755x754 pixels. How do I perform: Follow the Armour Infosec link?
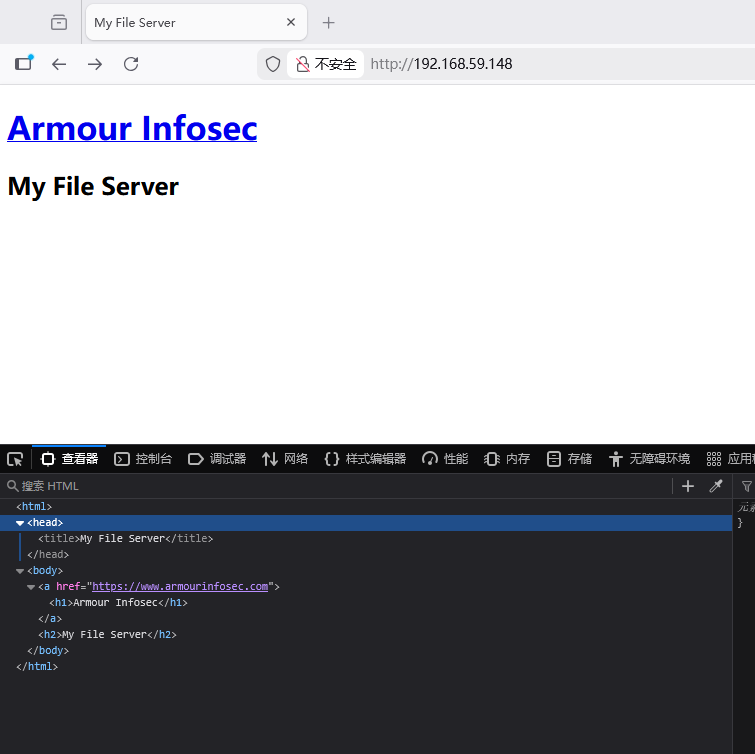point(132,129)
